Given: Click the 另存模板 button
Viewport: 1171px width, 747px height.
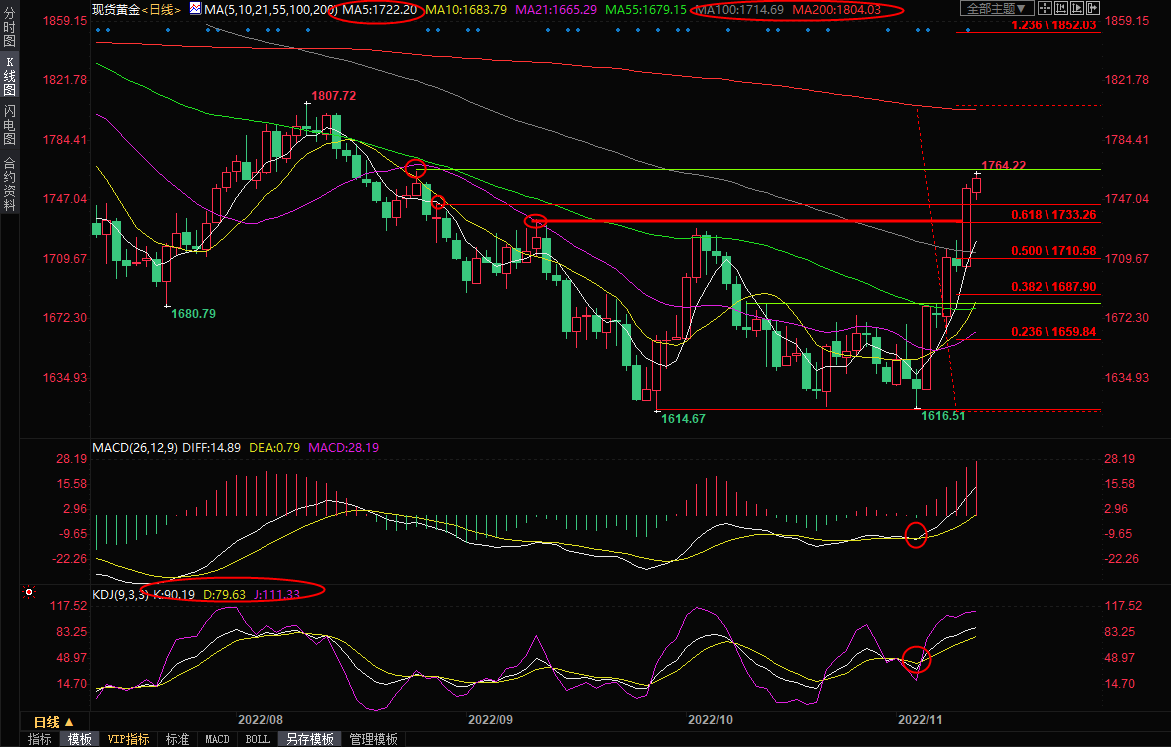Looking at the screenshot, I should pyautogui.click(x=309, y=739).
